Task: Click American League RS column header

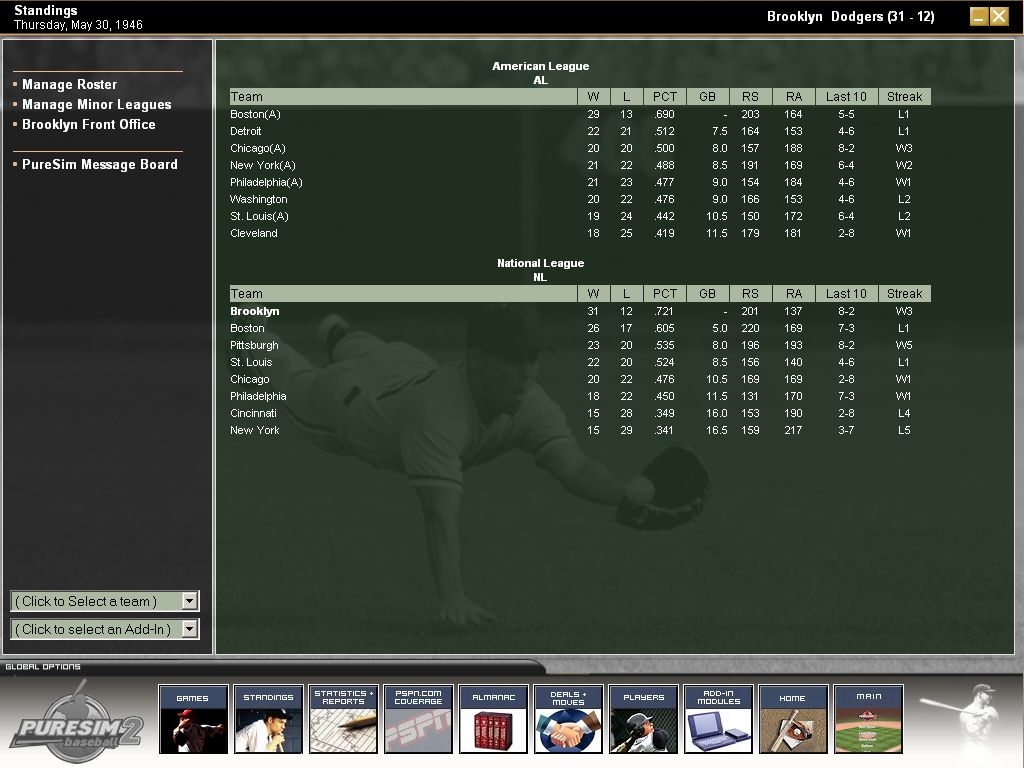Action: pyautogui.click(x=750, y=97)
